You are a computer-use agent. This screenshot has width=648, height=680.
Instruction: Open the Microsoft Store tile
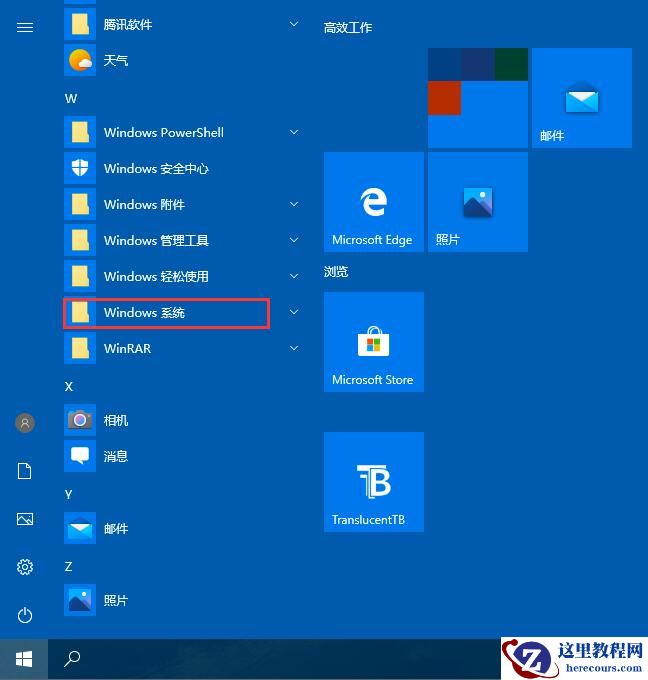(x=373, y=342)
